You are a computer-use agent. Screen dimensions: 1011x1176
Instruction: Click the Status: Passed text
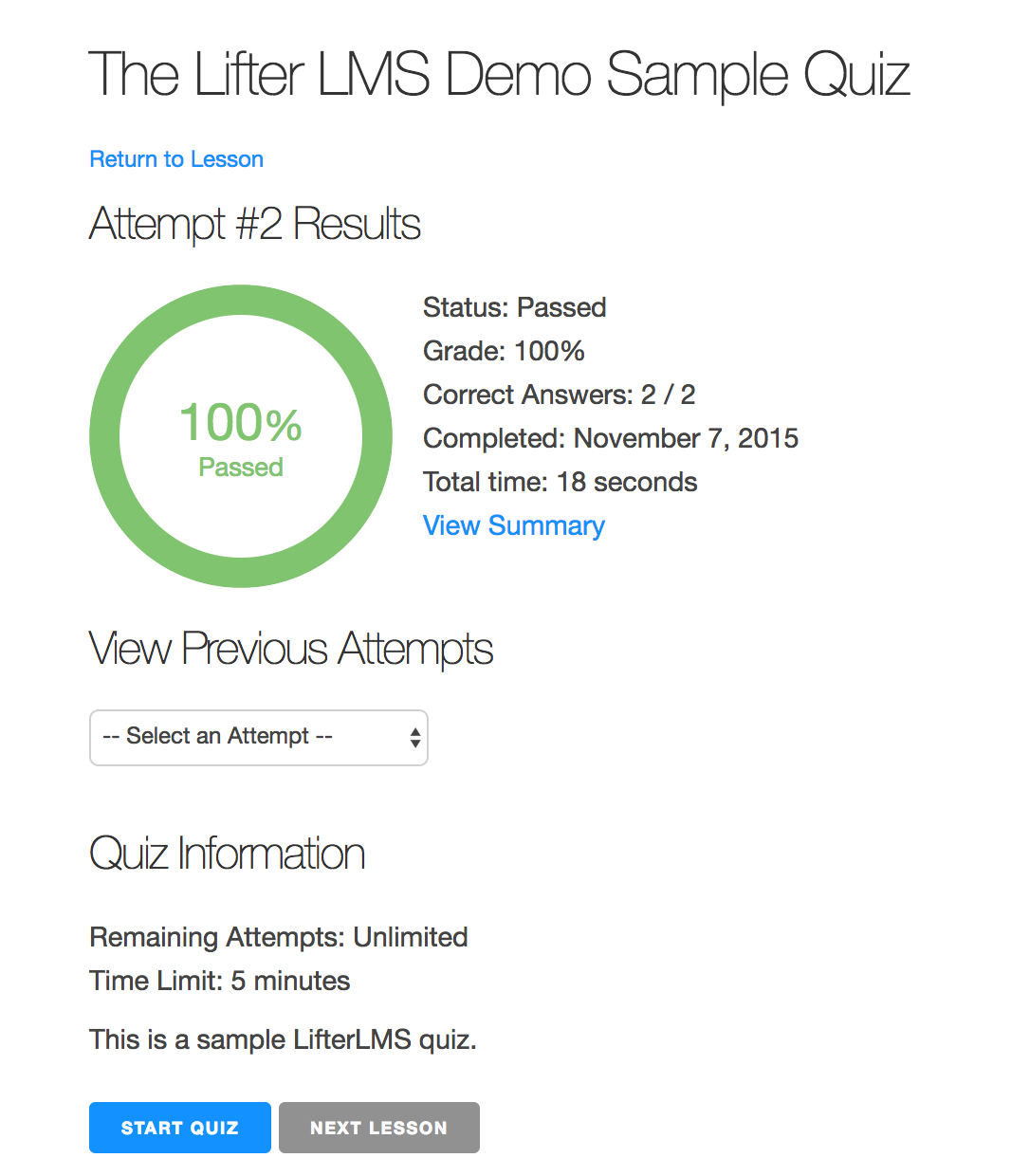click(514, 307)
